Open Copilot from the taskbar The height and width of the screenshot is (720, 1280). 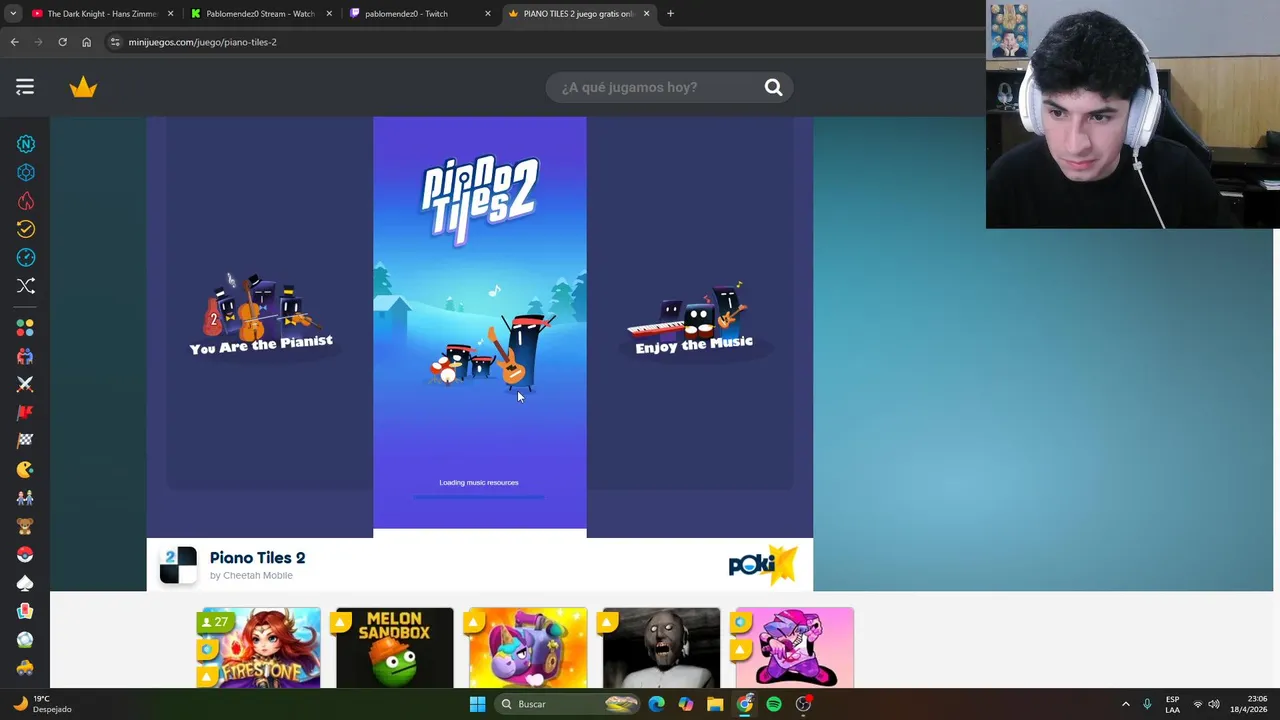coord(685,704)
